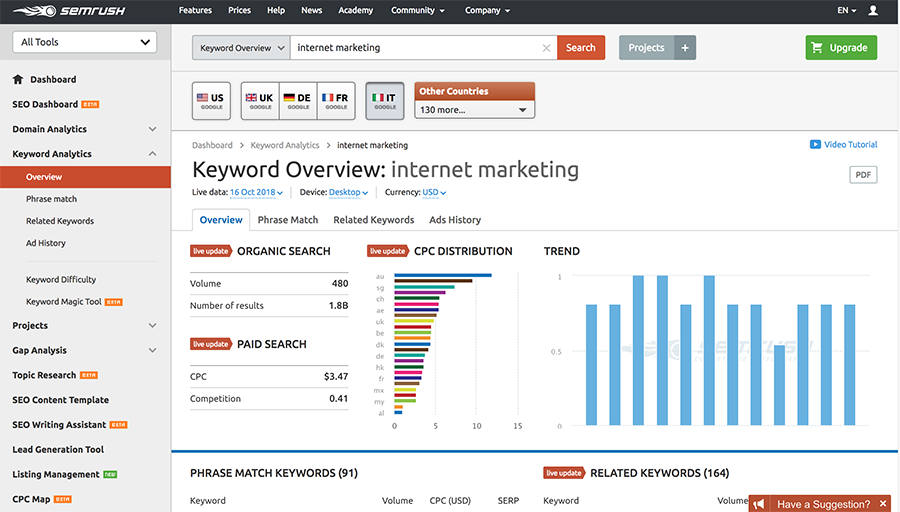Export report with PDF button
Screen dimensions: 900x512
[x=862, y=175]
